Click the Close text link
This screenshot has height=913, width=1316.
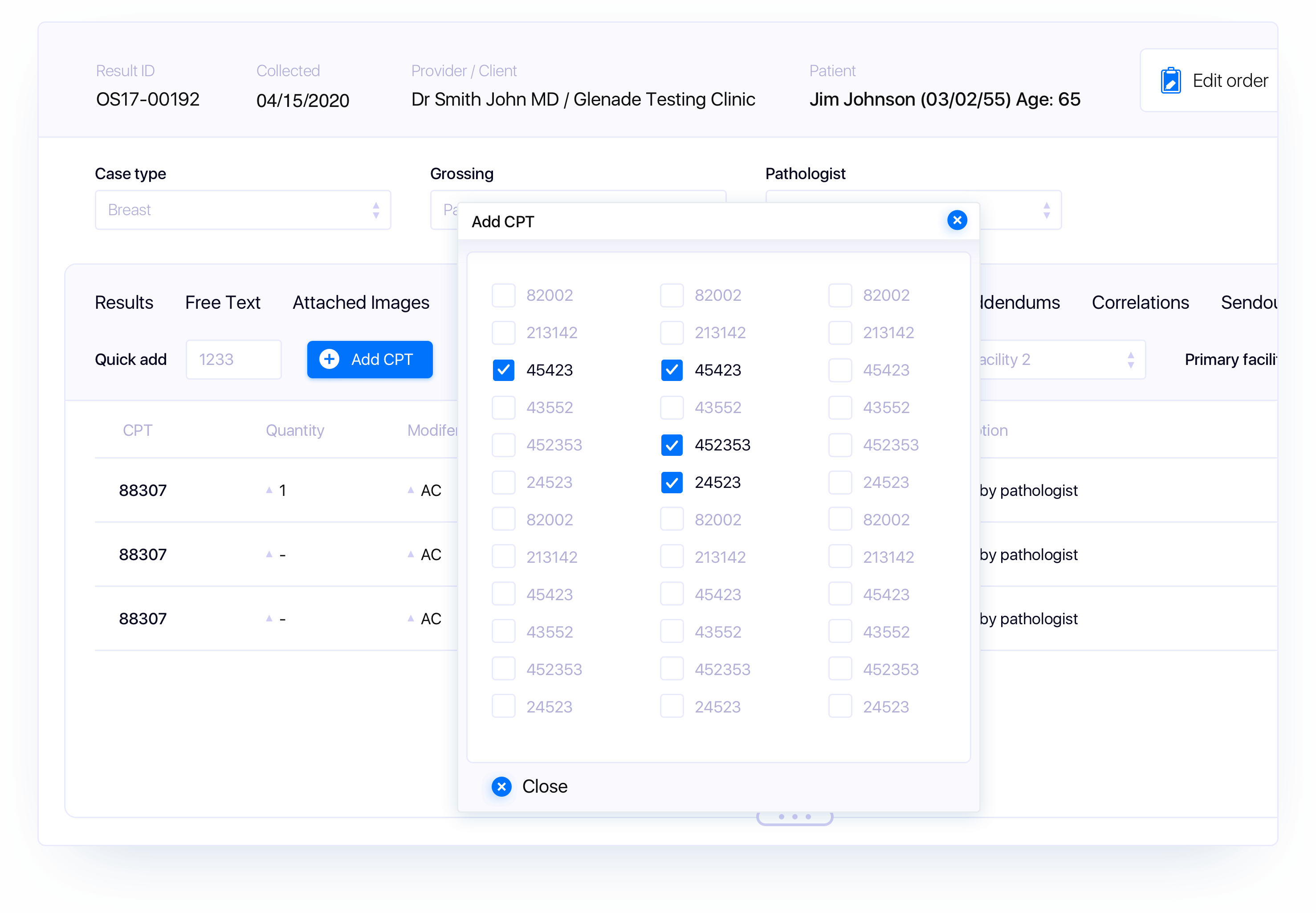(x=544, y=786)
